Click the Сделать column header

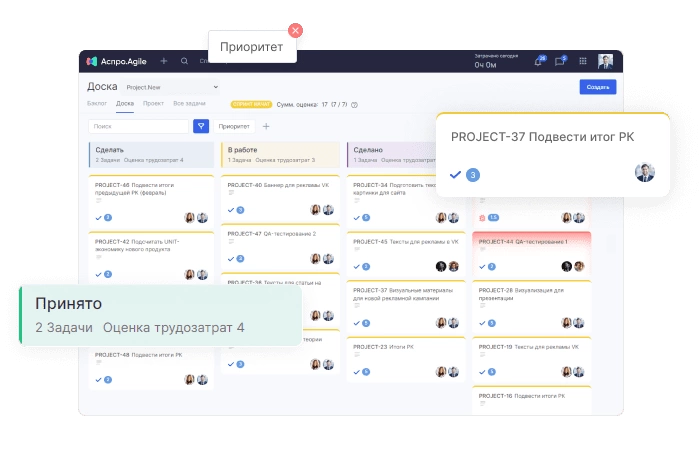pyautogui.click(x=151, y=155)
